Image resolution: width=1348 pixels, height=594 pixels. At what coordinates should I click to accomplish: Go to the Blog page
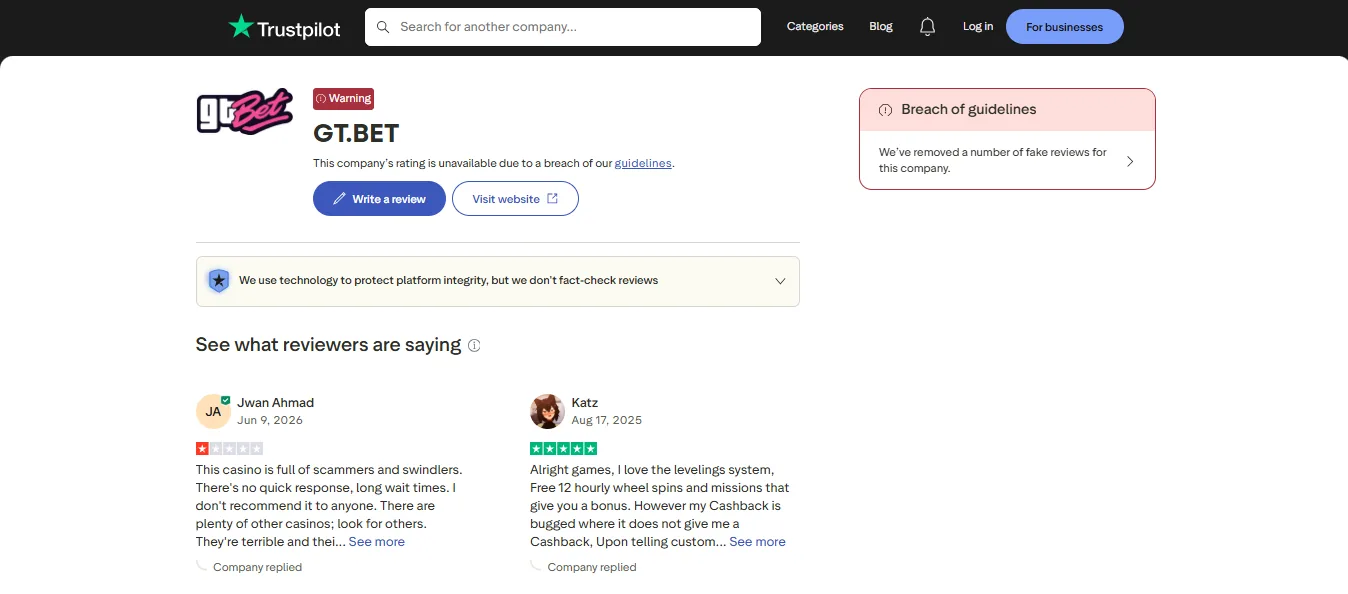[881, 27]
